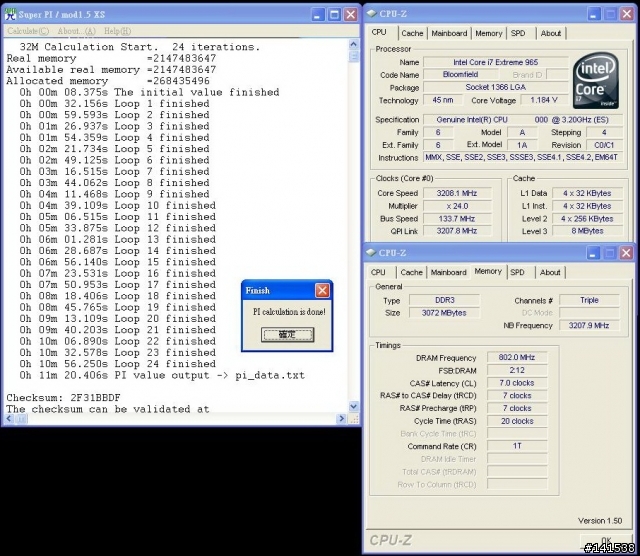Select Memory tab in lower CPU-Z
Screen dimensions: 640x556
488,271
